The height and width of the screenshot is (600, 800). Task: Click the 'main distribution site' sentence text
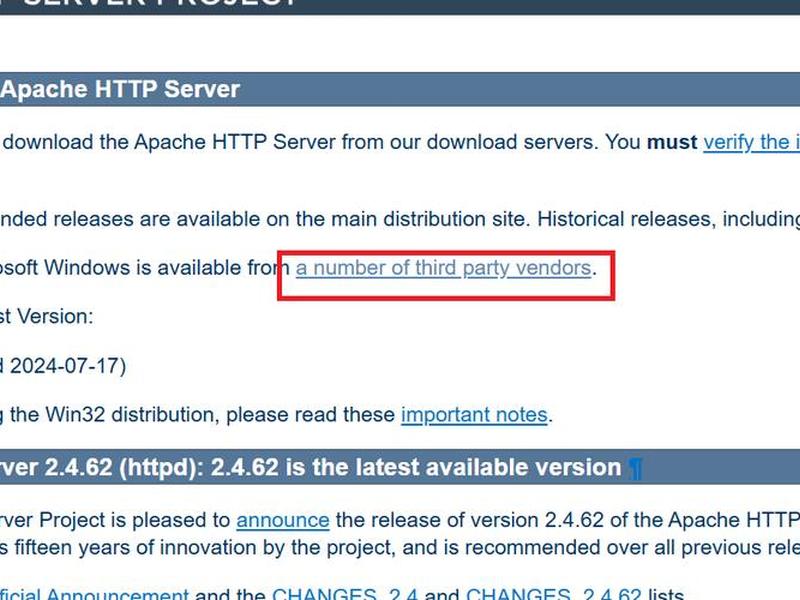400,219
